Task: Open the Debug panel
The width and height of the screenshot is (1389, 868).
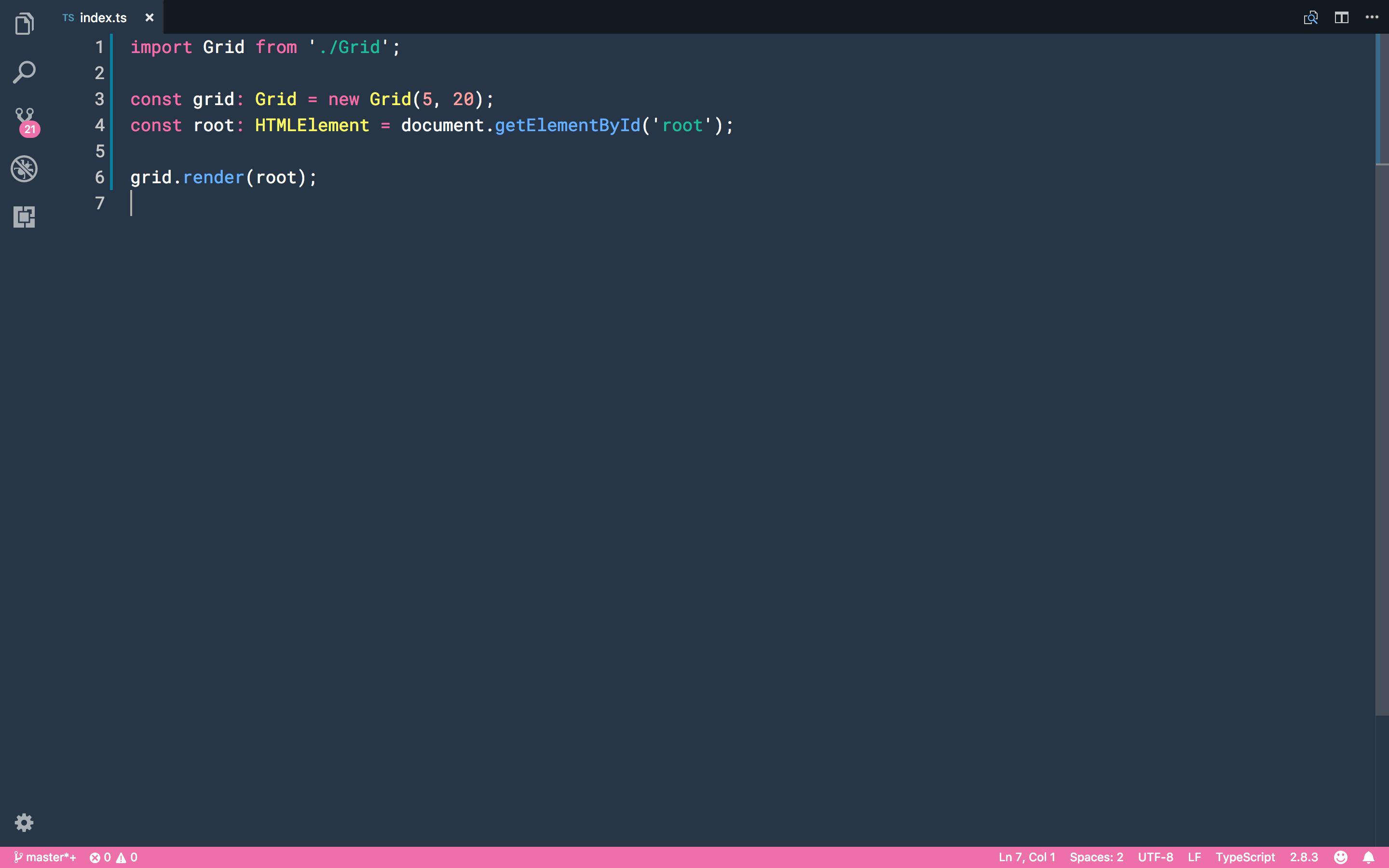Action: [x=24, y=169]
